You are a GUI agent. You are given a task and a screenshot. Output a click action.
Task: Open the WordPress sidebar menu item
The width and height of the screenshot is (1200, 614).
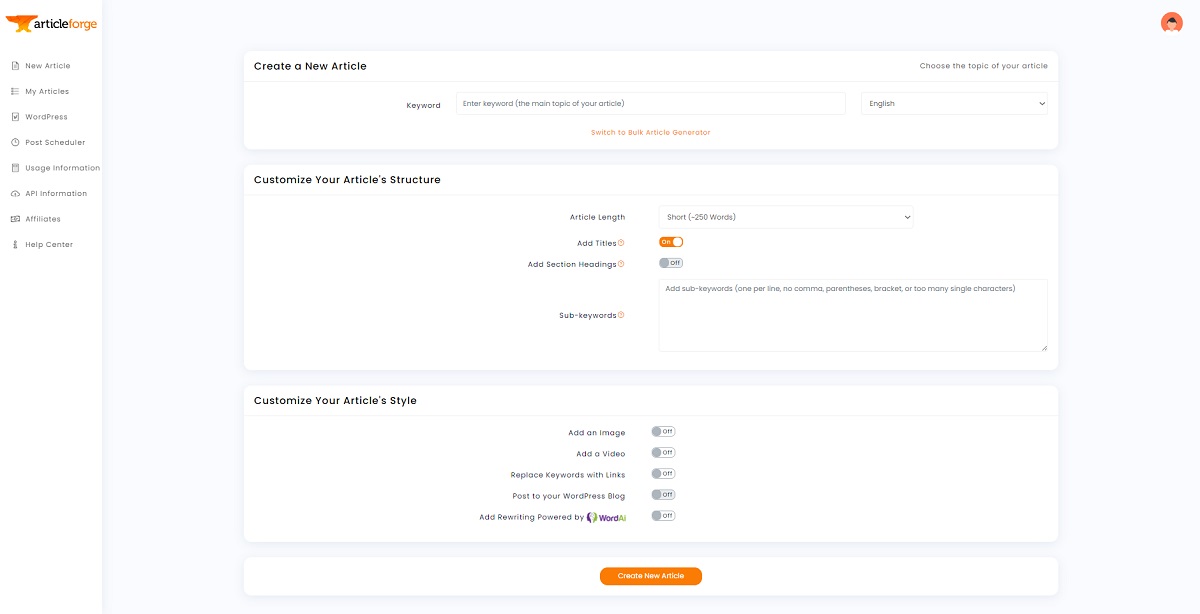point(47,117)
